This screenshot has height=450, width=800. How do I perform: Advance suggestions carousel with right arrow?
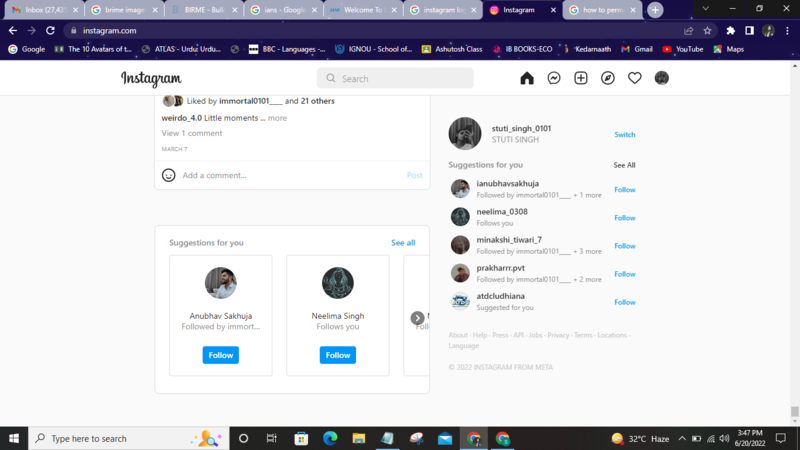pos(417,318)
